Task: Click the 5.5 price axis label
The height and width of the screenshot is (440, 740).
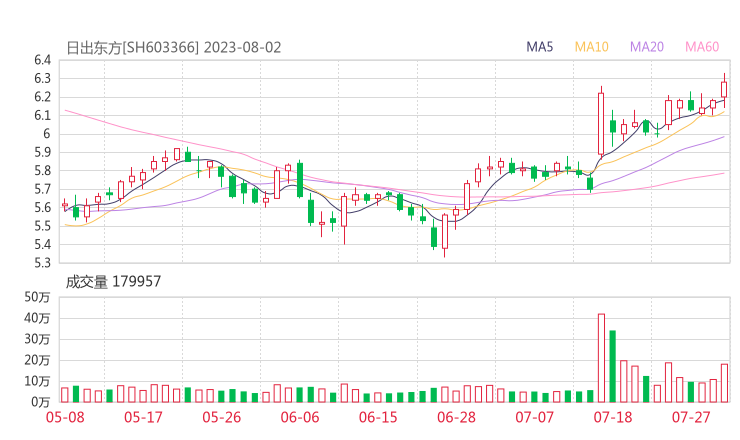Action: point(42,226)
